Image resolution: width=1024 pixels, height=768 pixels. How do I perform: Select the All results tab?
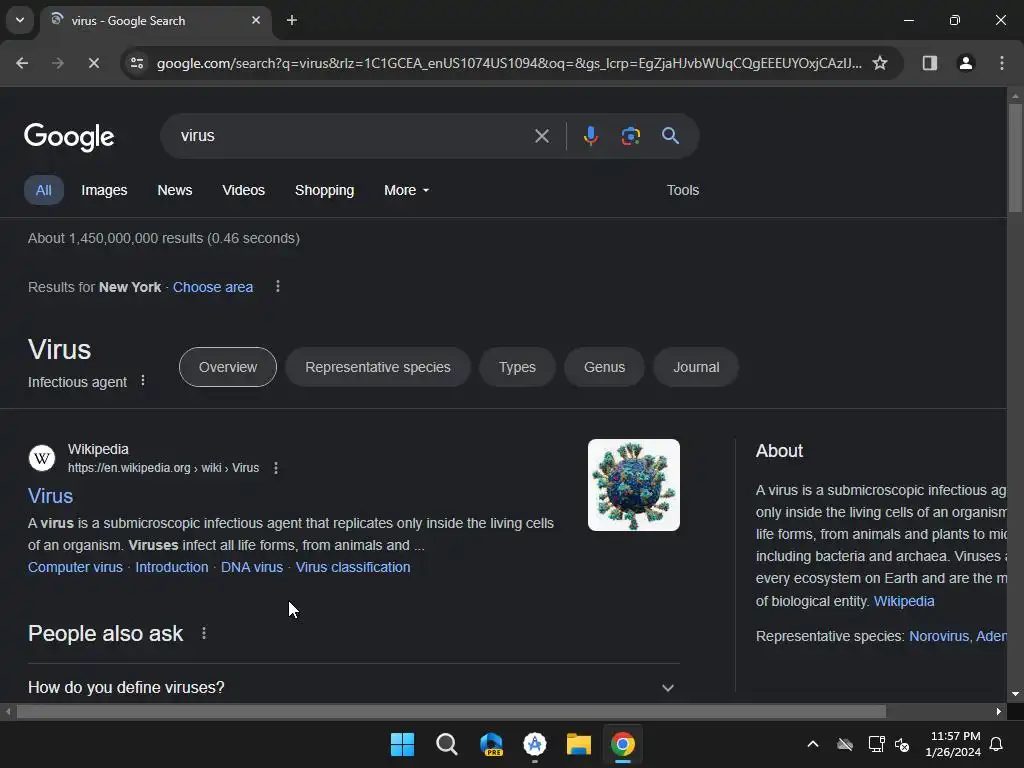pos(44,190)
